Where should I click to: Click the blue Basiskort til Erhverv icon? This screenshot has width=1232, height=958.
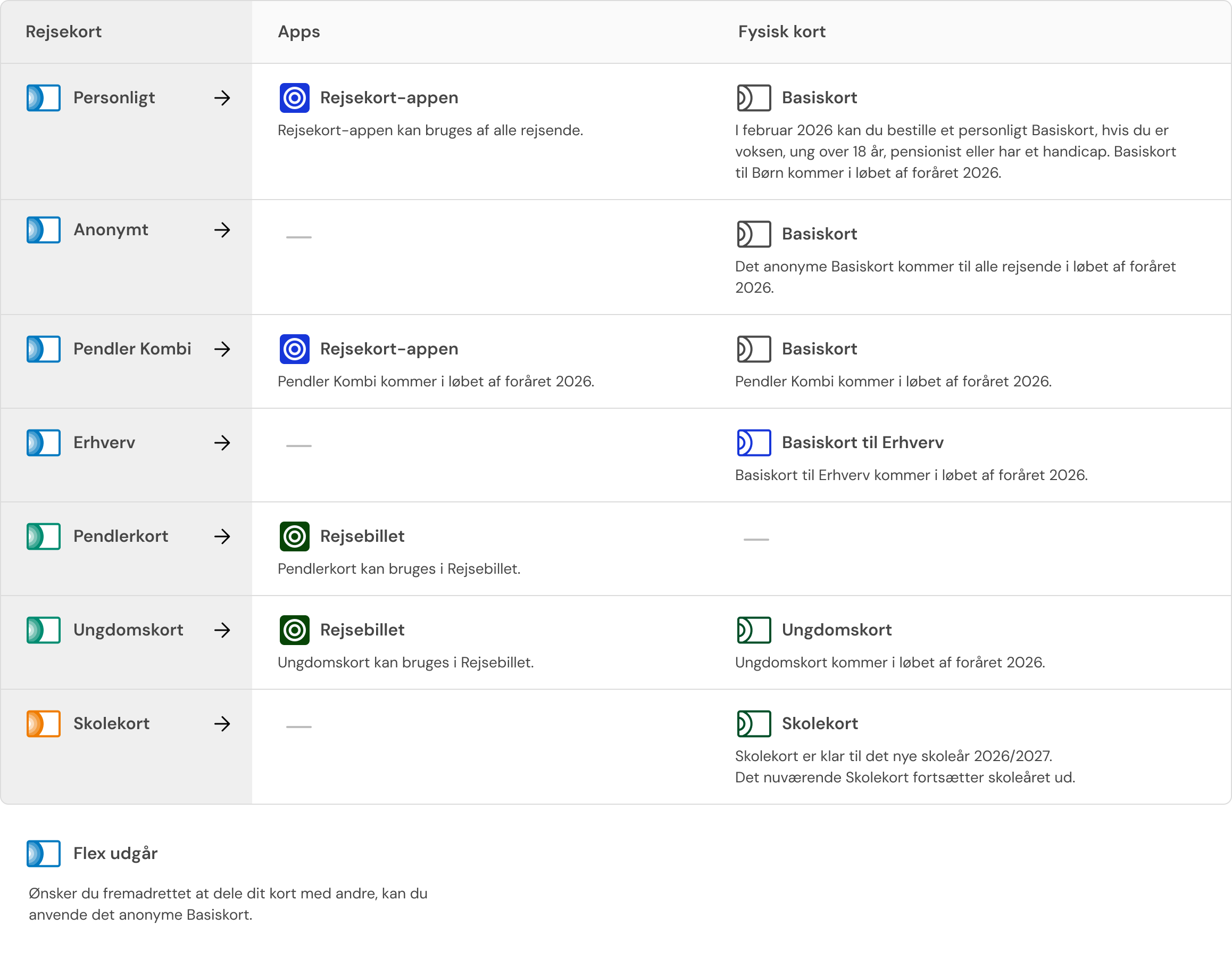coord(754,443)
